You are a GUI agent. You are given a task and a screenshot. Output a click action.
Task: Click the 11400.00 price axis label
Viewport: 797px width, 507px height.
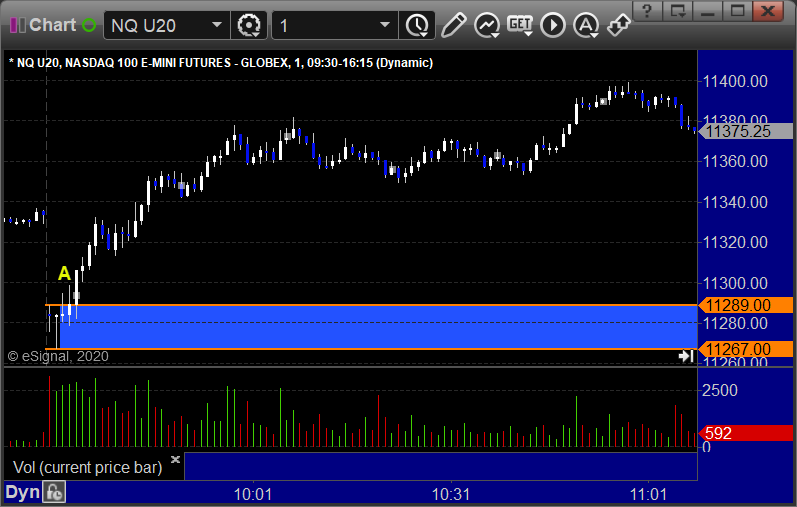point(735,81)
